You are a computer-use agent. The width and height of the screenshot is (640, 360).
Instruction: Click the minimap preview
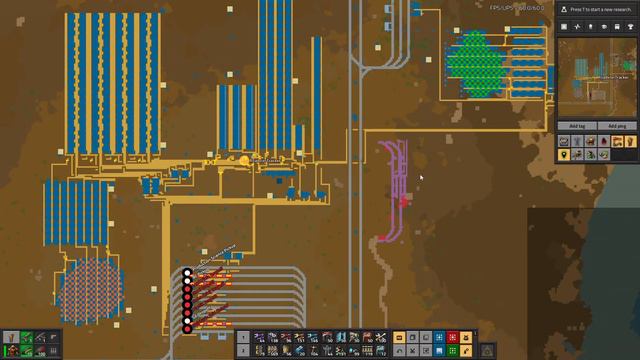(598, 77)
